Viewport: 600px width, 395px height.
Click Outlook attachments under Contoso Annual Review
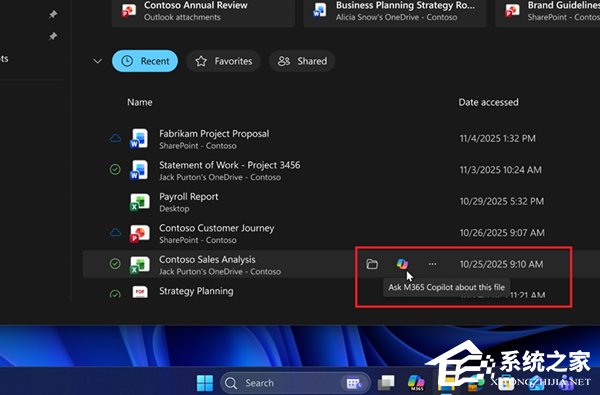[x=182, y=17]
